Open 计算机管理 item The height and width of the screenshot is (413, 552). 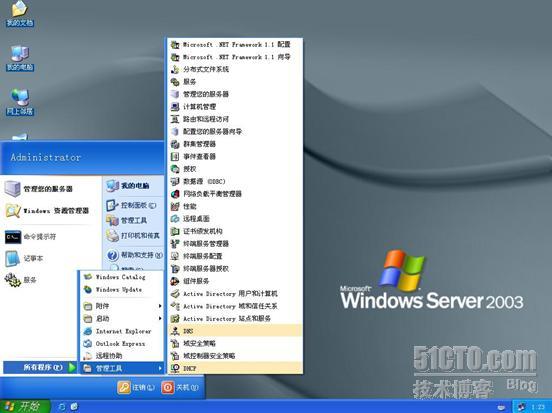[234, 107]
